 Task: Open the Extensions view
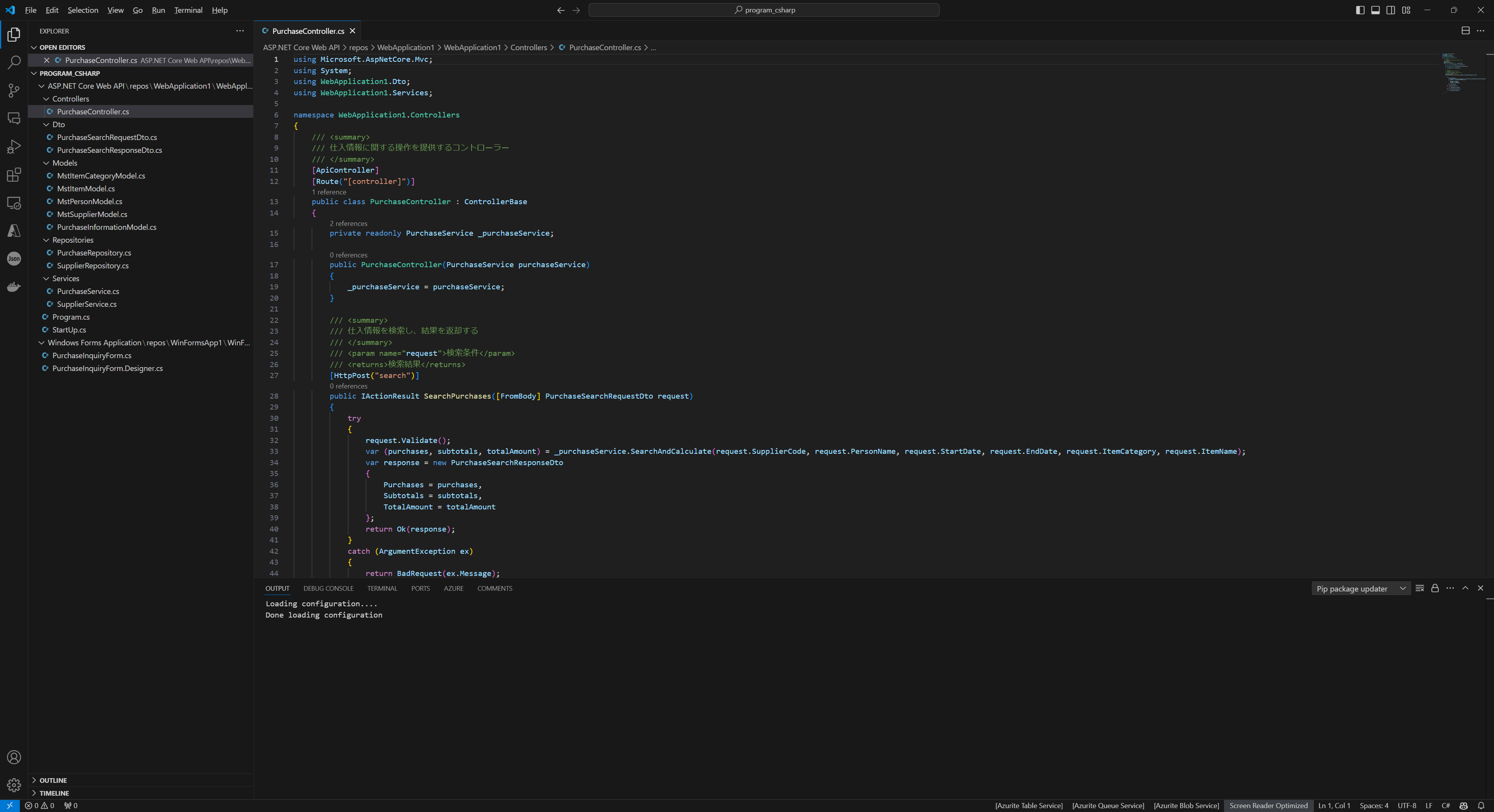tap(14, 175)
